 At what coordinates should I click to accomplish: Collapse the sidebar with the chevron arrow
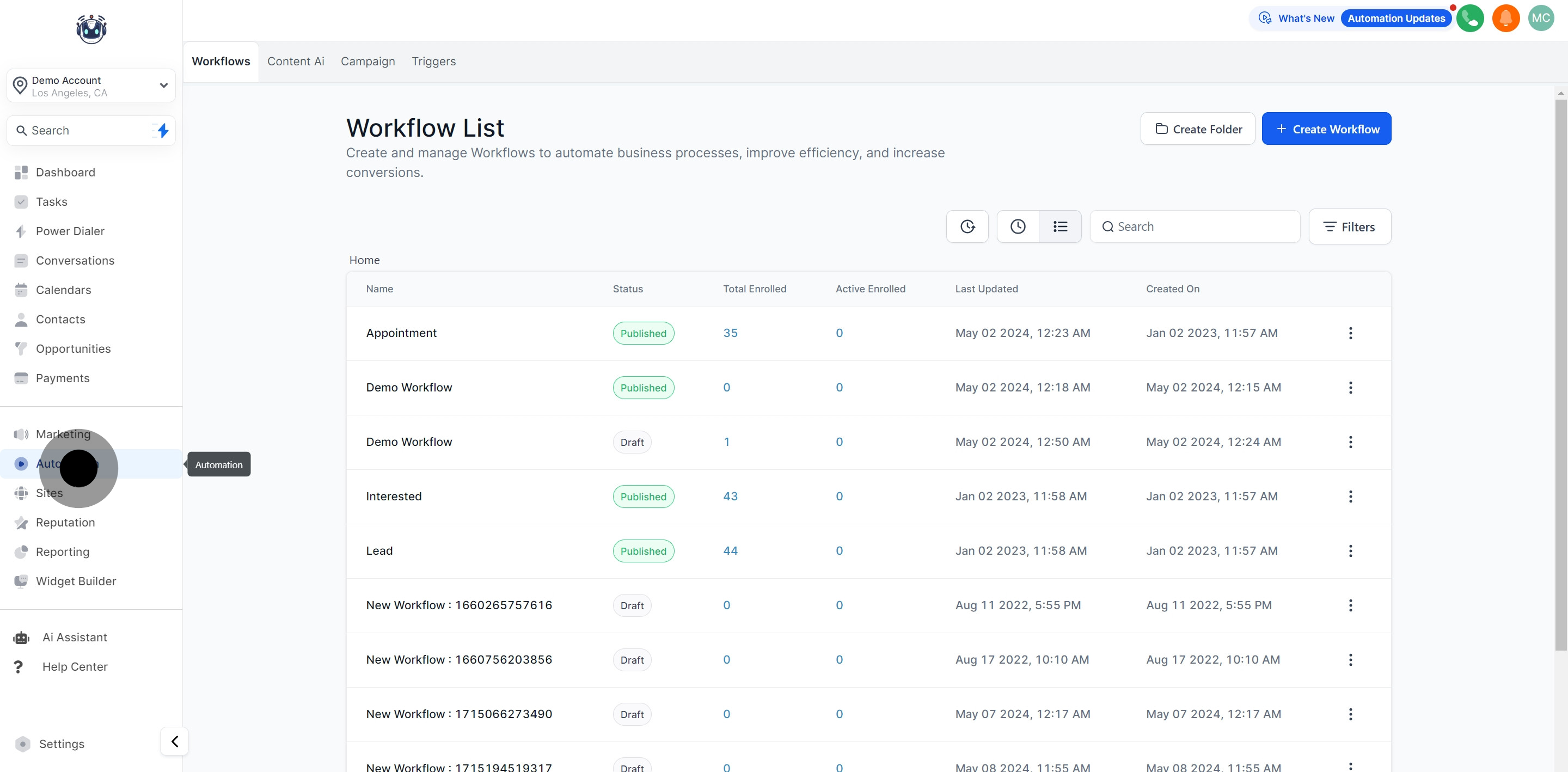[x=175, y=742]
